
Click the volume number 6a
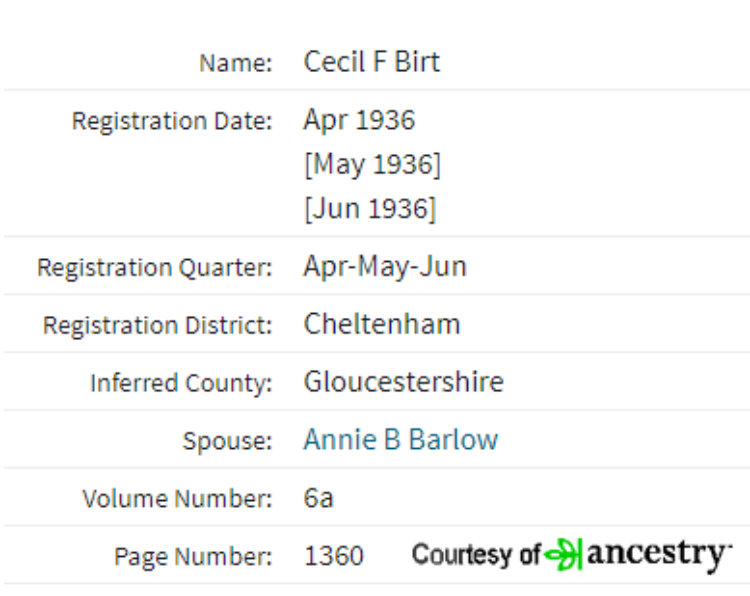pos(319,498)
